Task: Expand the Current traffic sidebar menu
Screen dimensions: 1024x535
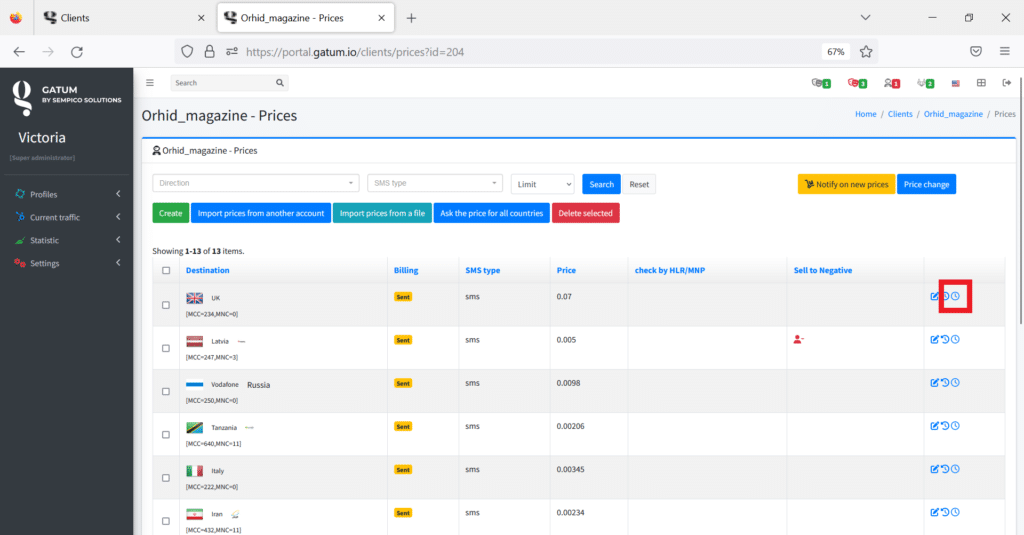Action: 67,217
